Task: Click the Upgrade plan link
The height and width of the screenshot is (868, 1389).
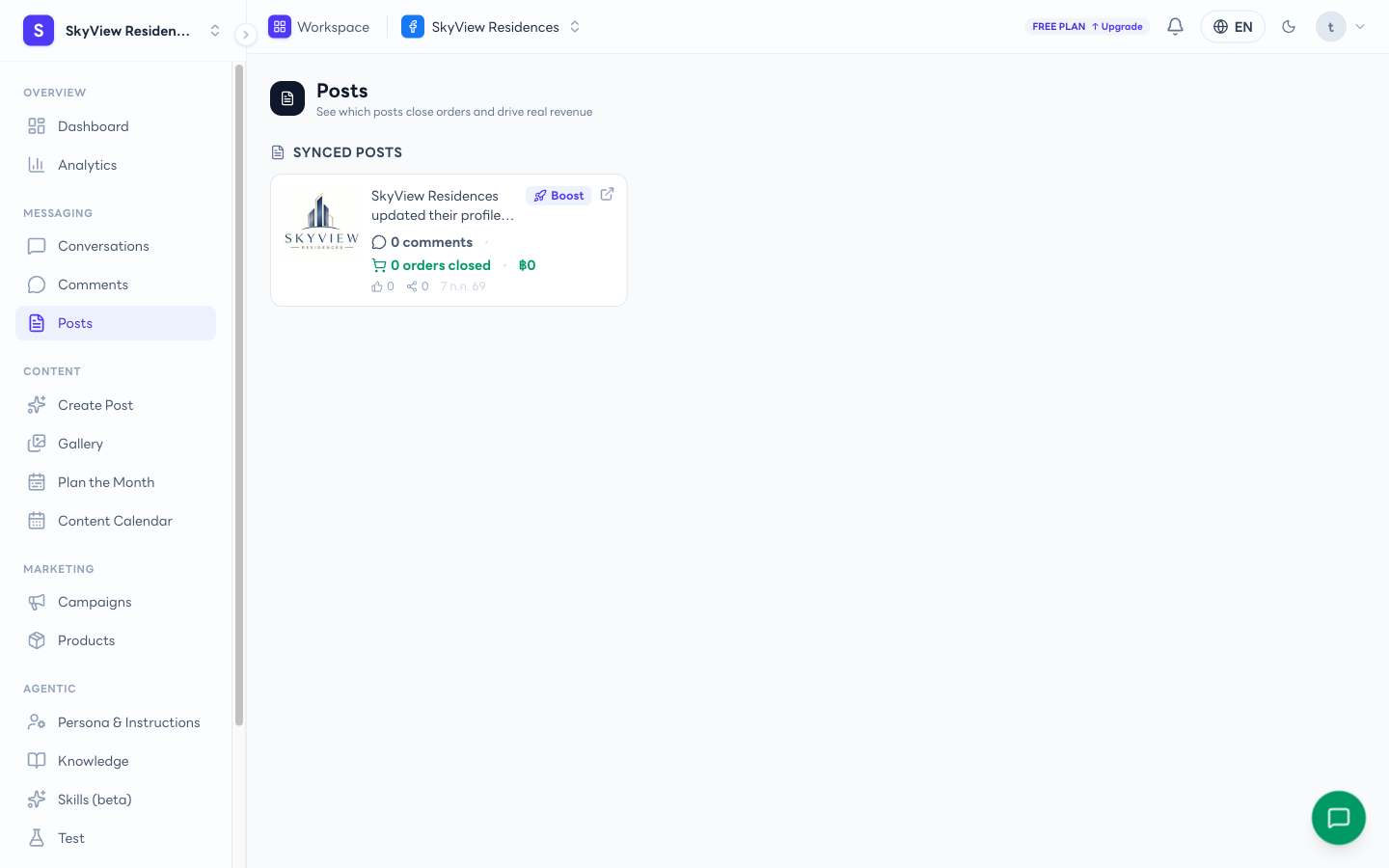Action: (x=1117, y=27)
